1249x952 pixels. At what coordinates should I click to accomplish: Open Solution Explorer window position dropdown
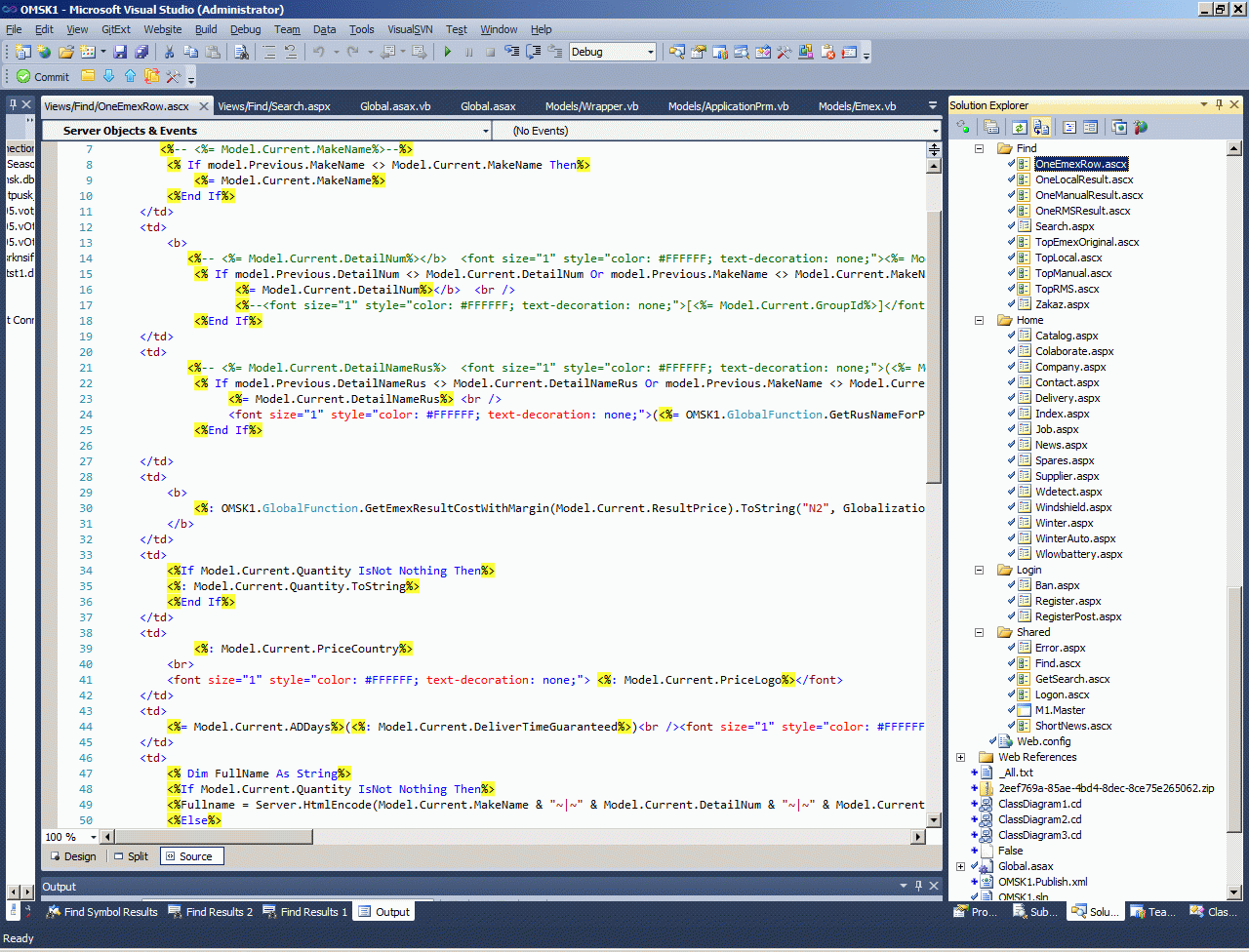1204,104
